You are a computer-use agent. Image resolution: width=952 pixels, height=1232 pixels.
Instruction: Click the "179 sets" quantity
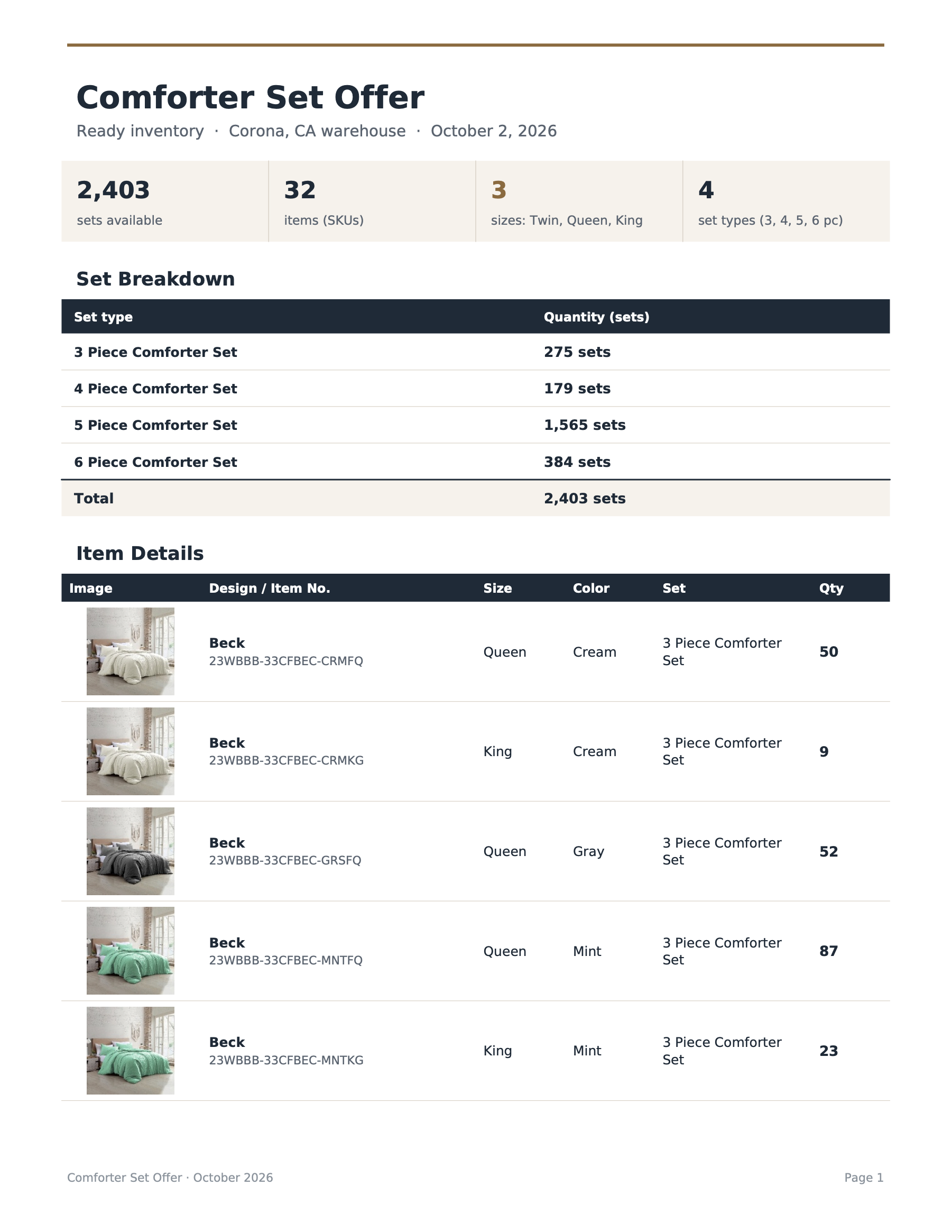(577, 389)
